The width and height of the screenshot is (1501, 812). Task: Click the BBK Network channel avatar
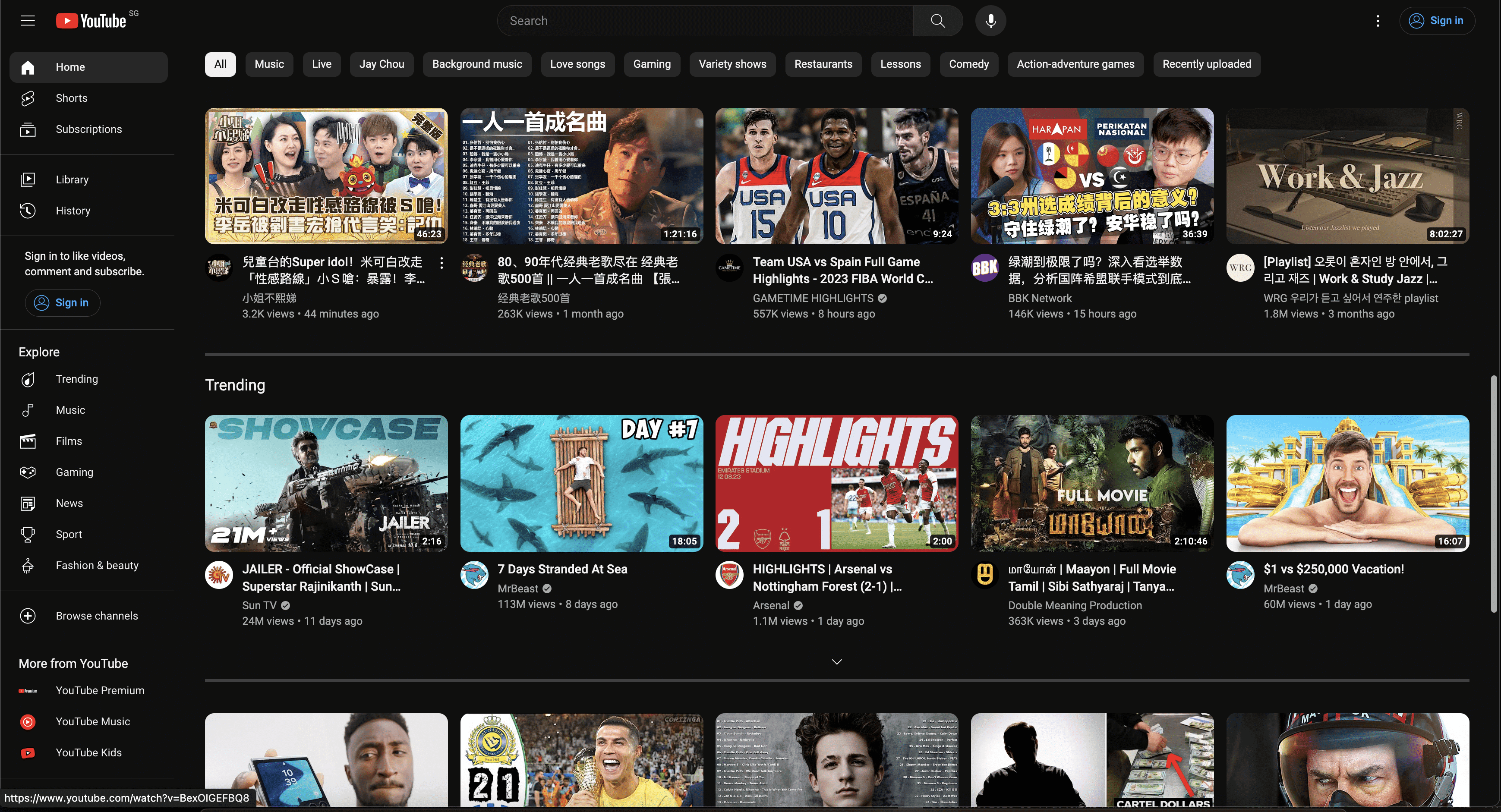click(985, 268)
